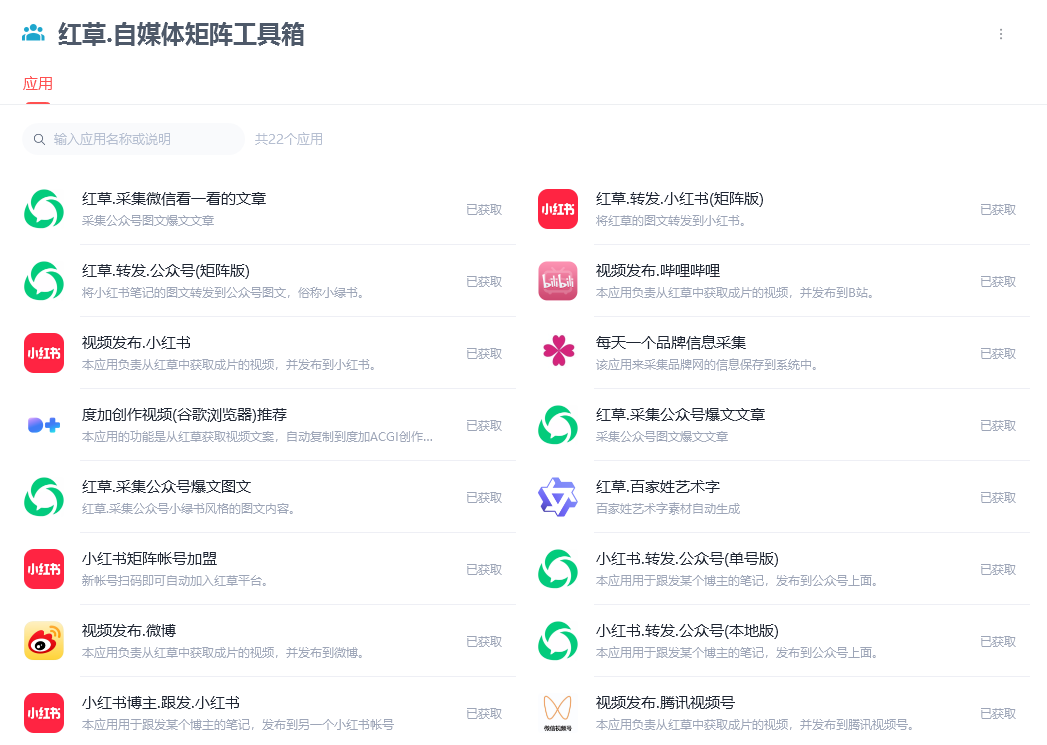
Task: Select the title 视频发布.腾讯视频号
Action: 665,704
